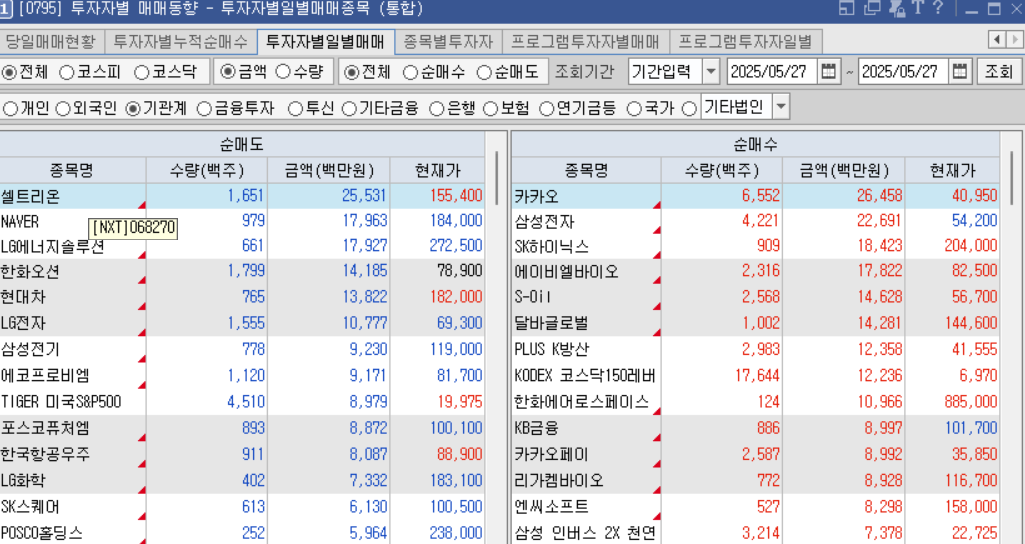The width and height of the screenshot is (1025, 544).
Task: Choose the 기관계 investor radio button
Action: (133, 109)
